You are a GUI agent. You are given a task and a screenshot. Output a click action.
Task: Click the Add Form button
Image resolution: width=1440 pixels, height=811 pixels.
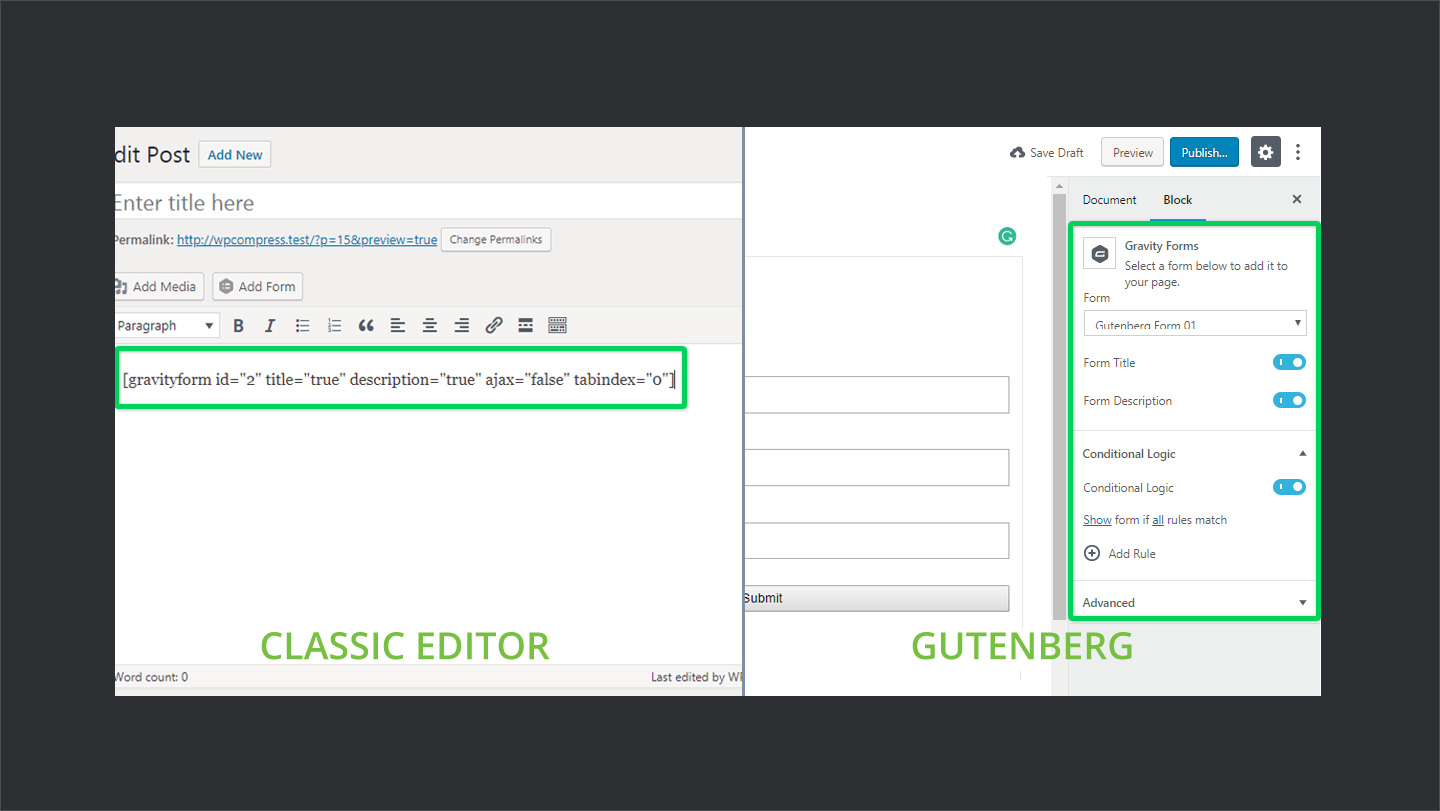(257, 286)
